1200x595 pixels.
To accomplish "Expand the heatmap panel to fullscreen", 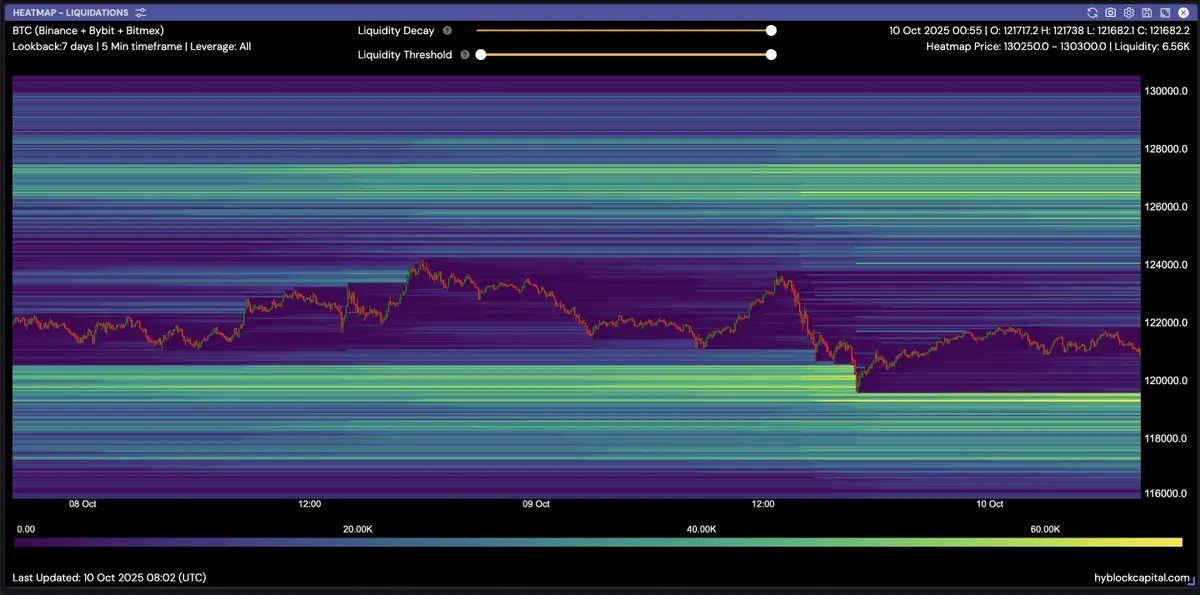I will (x=1163, y=12).
